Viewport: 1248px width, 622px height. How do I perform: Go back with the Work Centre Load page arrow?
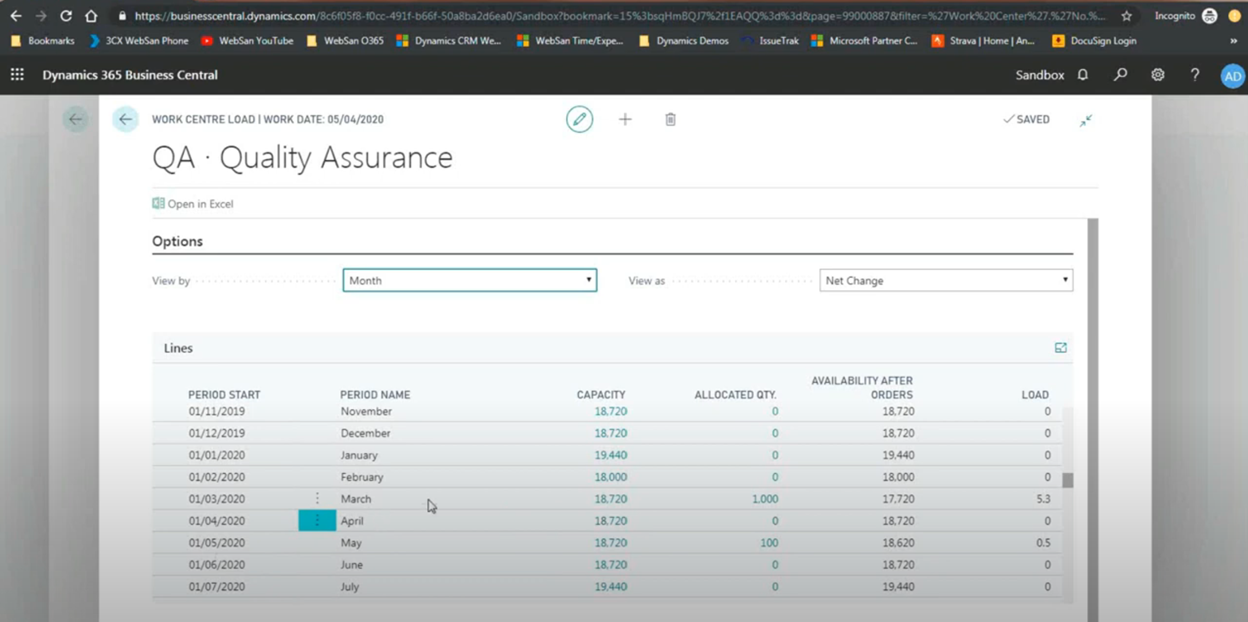click(x=125, y=119)
